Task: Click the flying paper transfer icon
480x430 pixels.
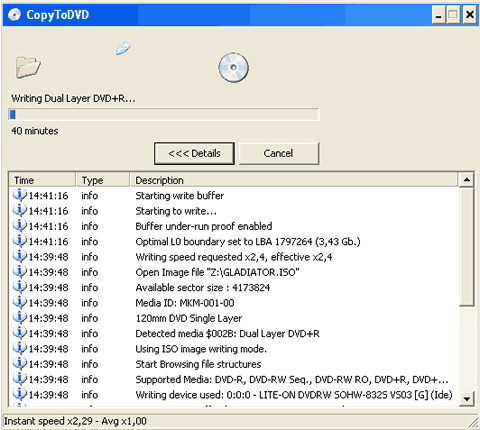Action: point(123,48)
